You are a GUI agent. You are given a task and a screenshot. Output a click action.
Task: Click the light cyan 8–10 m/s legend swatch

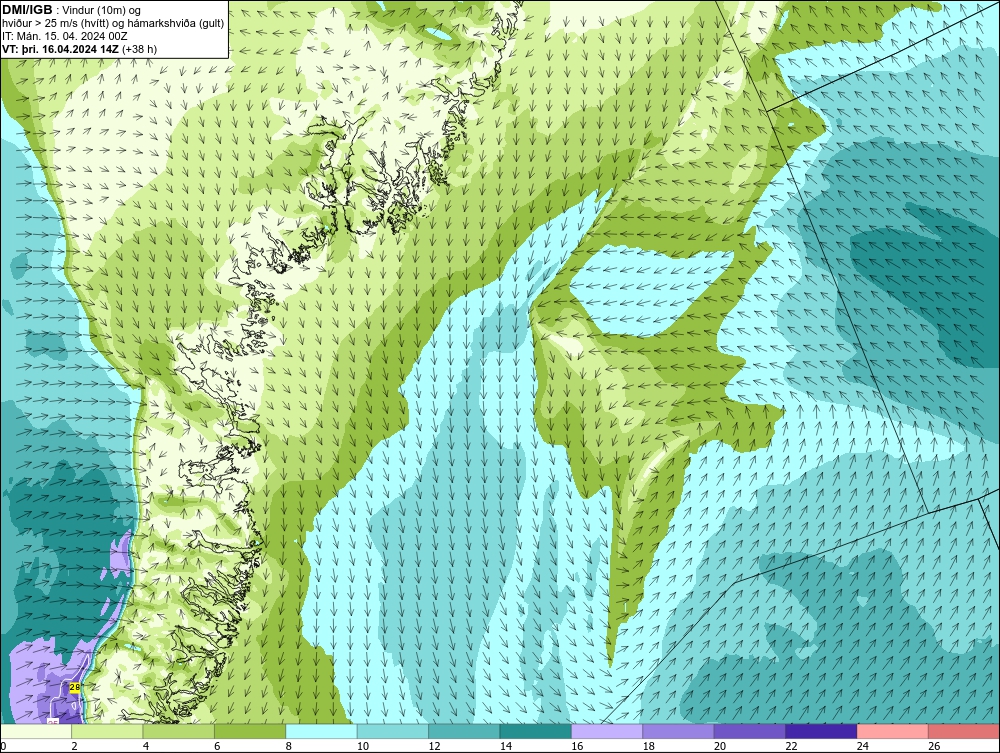(x=321, y=731)
